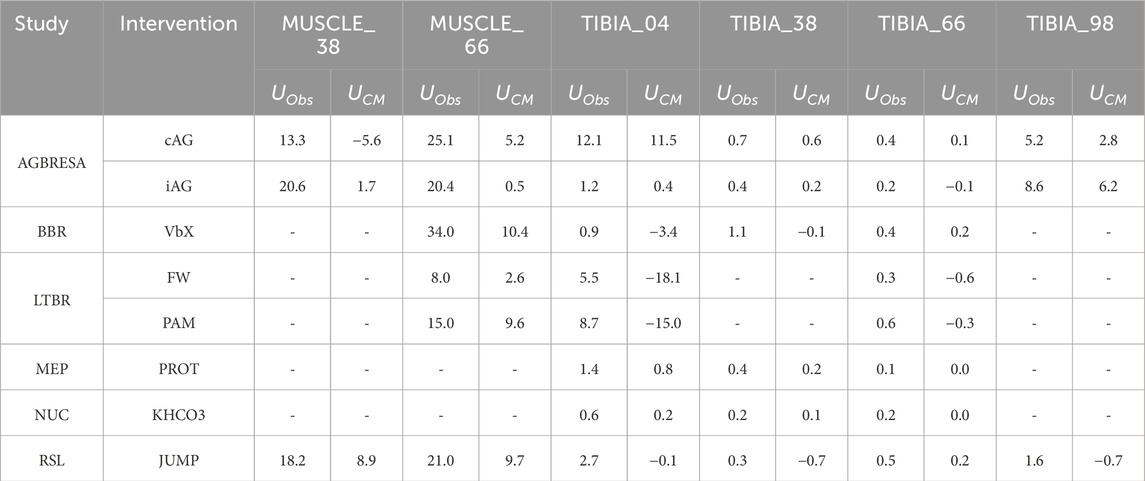Click the −18.1 value in the FW row
Image resolution: width=1145 pixels, height=481 pixels.
pyautogui.click(x=662, y=277)
